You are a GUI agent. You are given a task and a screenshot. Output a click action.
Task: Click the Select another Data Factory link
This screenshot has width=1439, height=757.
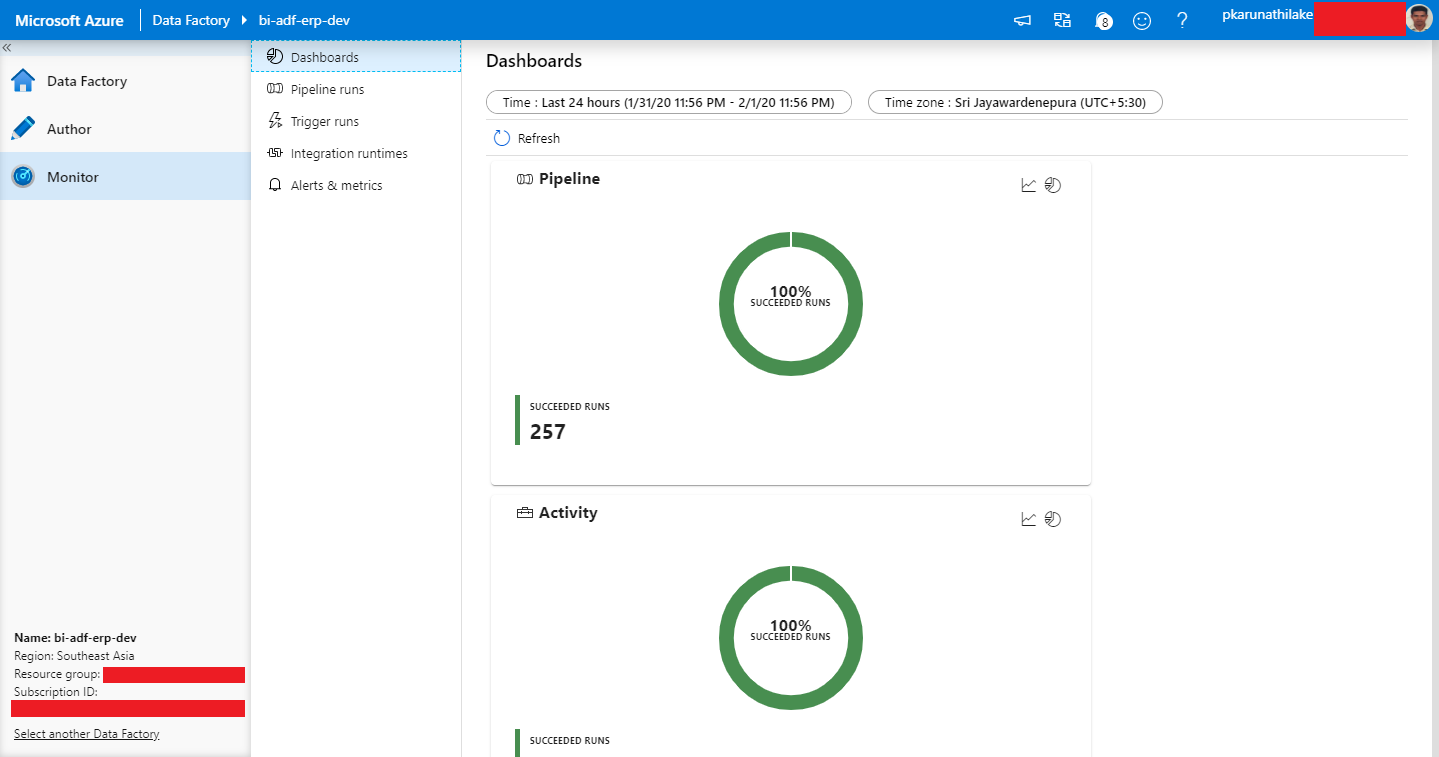pyautogui.click(x=86, y=733)
